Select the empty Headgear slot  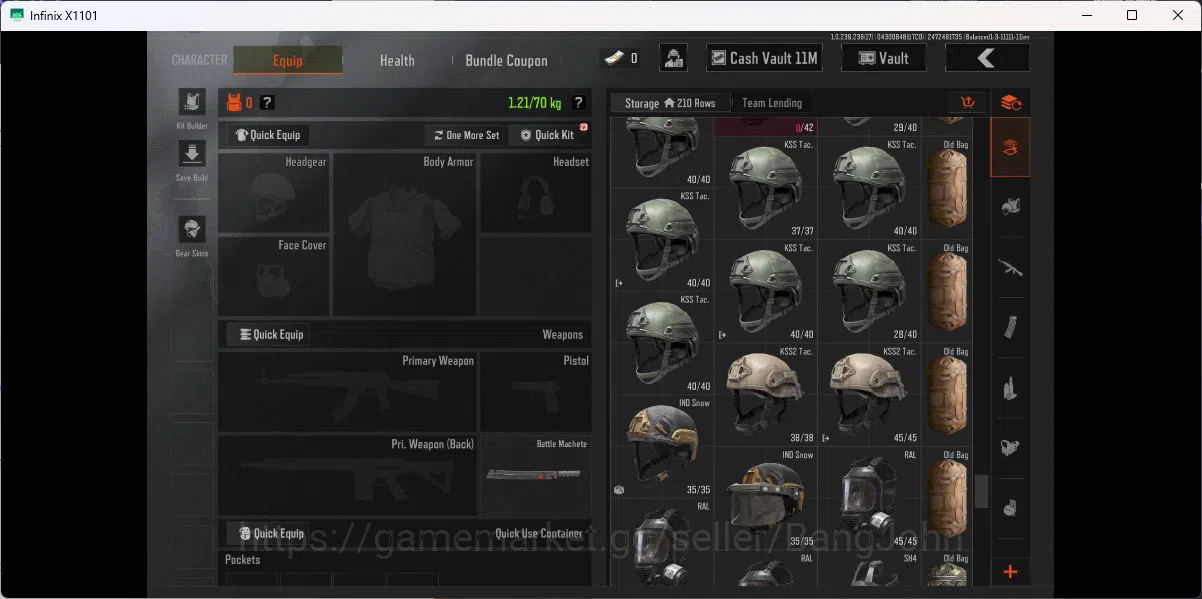tap(274, 193)
